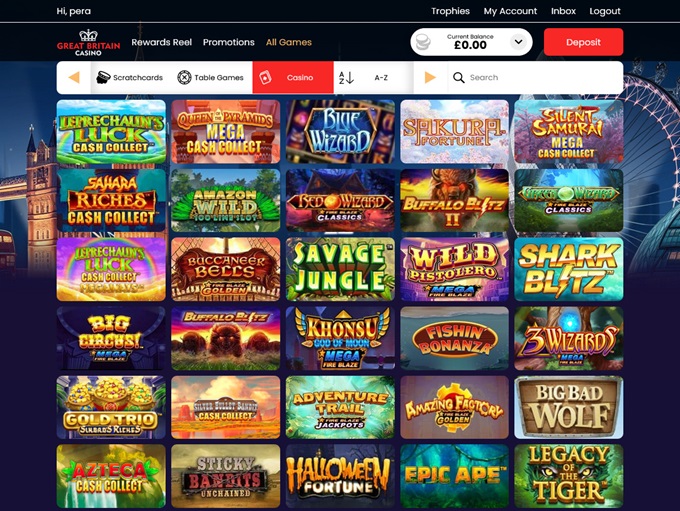Switch to the Casino category tab
This screenshot has height=511, width=680.
[x=293, y=78]
